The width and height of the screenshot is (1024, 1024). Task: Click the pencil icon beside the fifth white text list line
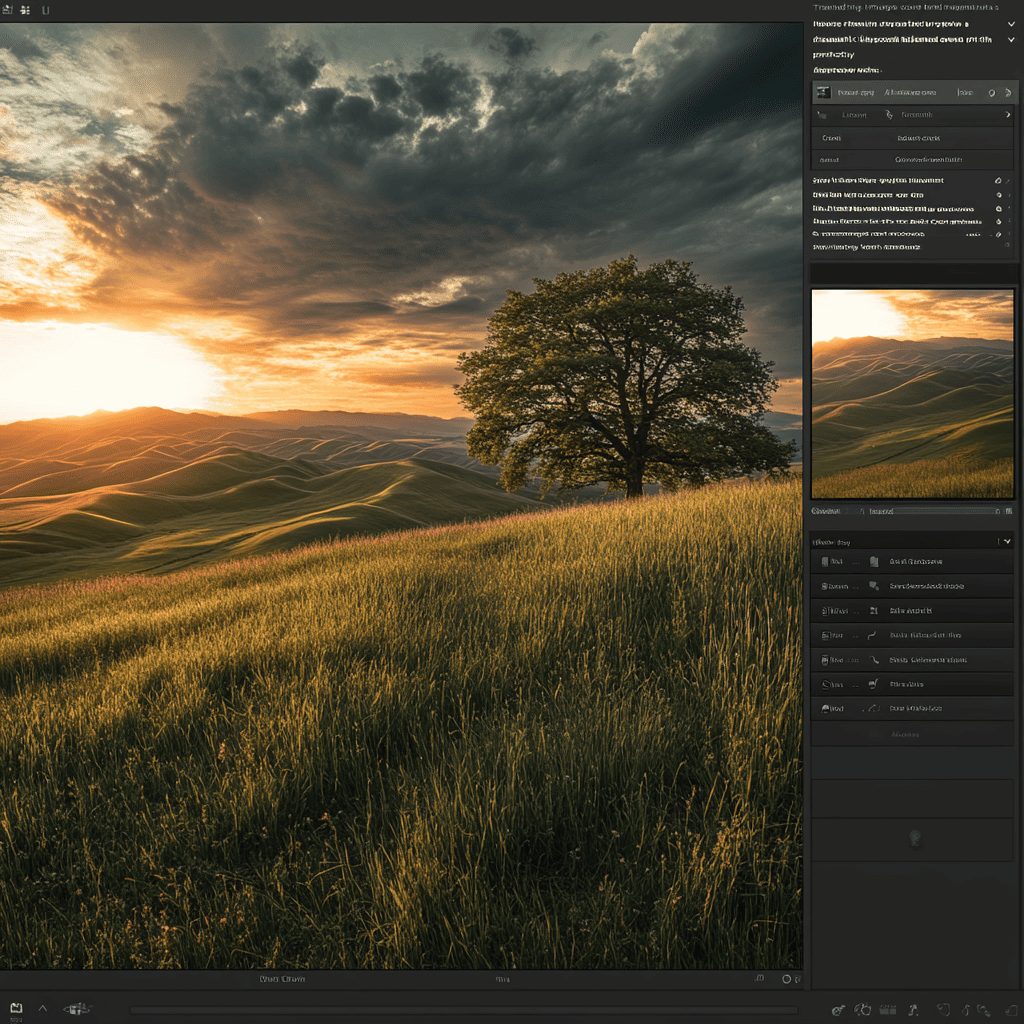(999, 234)
